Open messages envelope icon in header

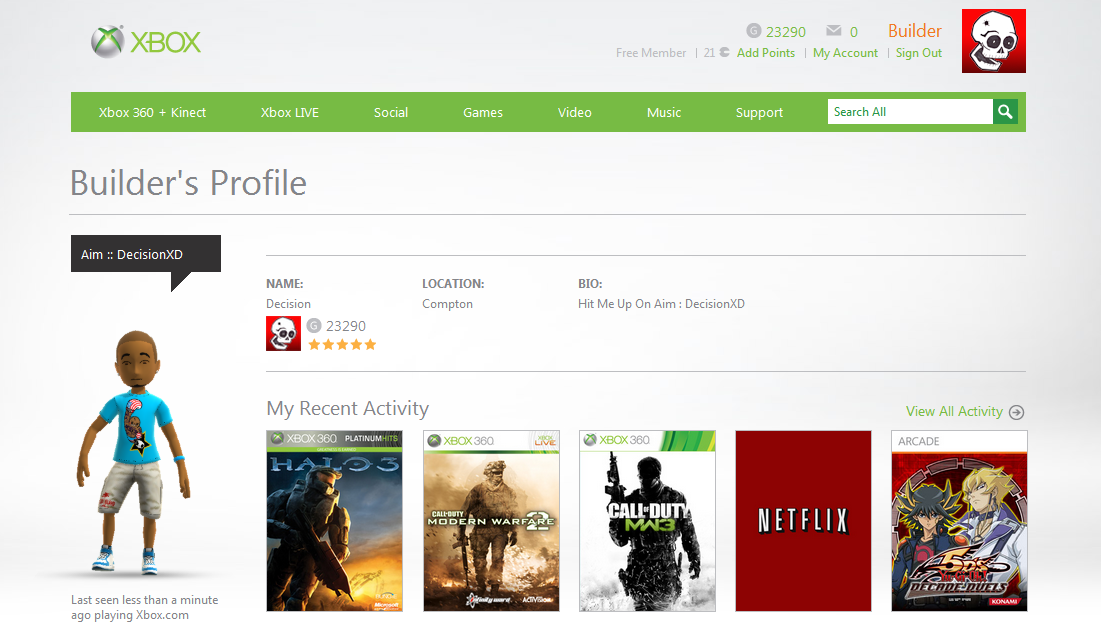(833, 30)
